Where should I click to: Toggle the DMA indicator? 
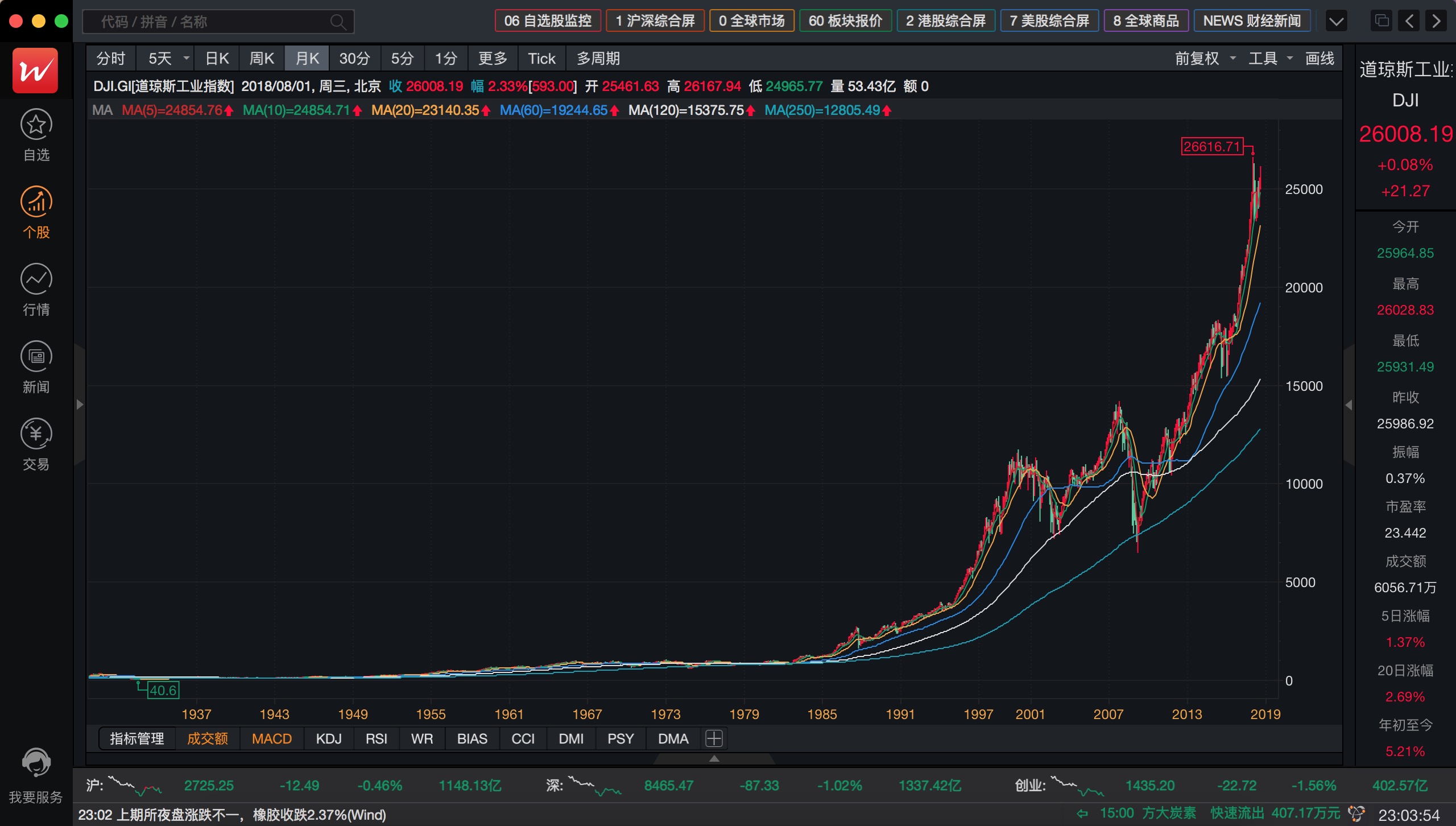point(673,738)
